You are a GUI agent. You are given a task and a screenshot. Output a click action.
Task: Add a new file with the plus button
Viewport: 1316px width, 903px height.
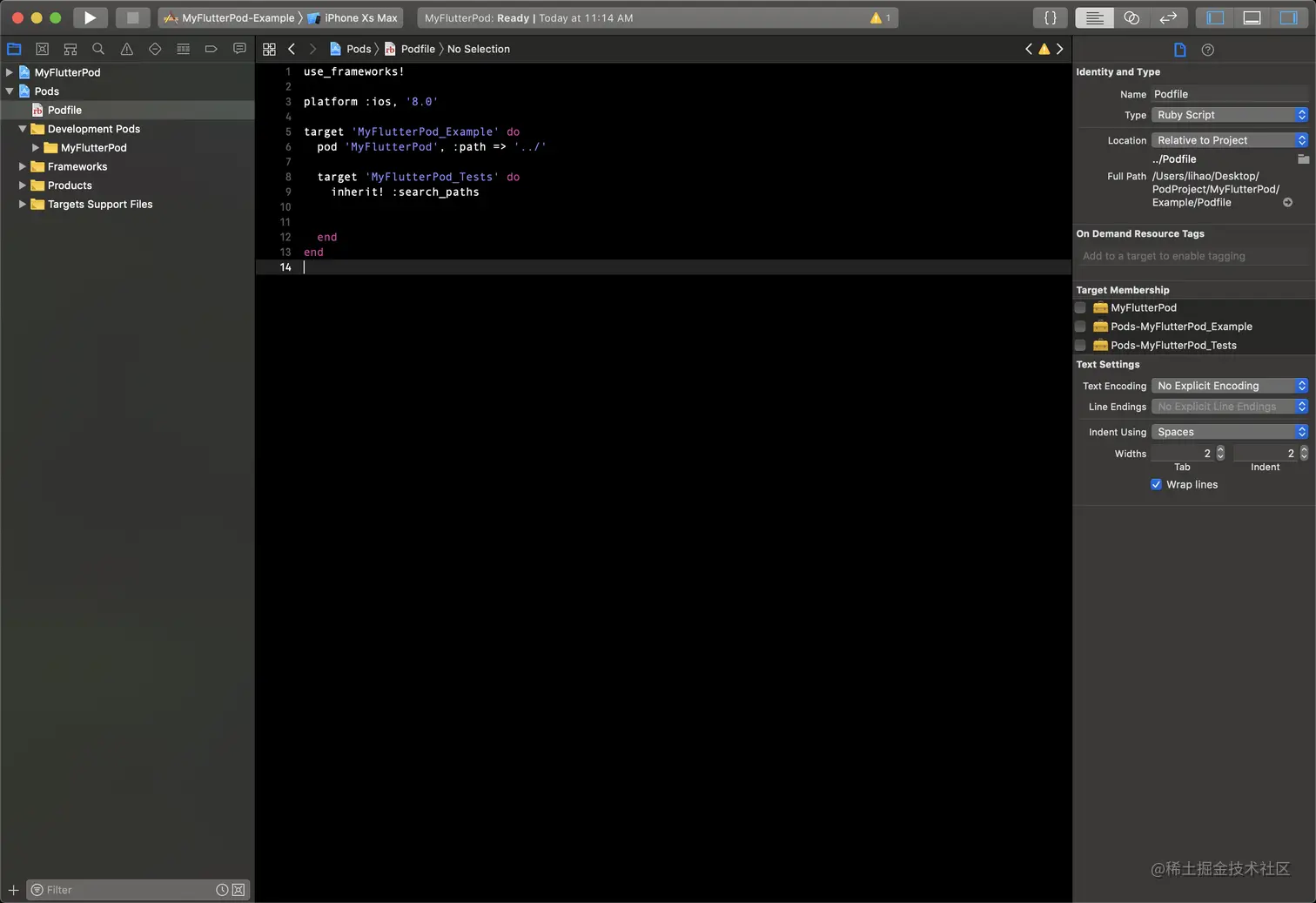tap(13, 890)
